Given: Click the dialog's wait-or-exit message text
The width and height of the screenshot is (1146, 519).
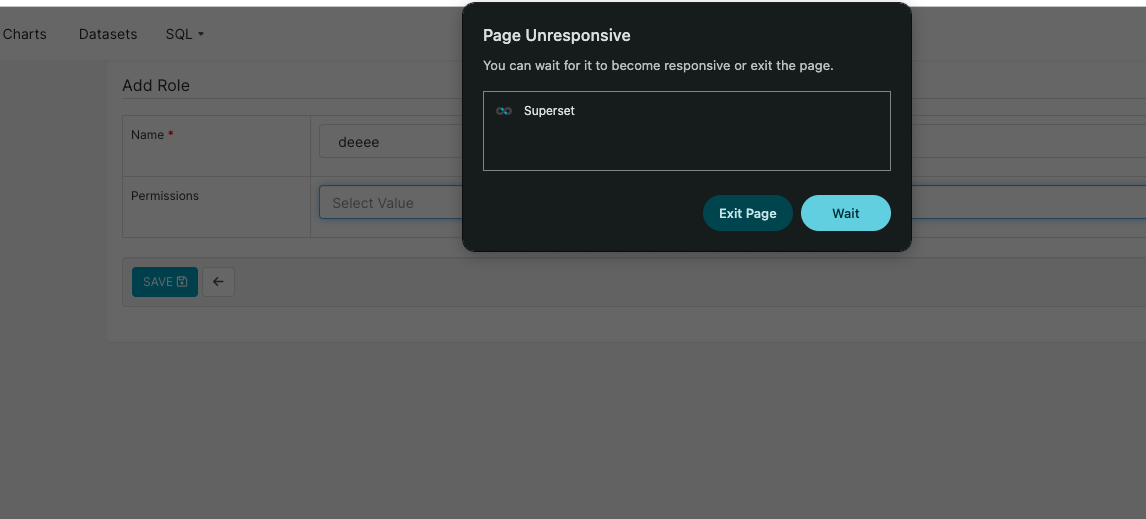Looking at the screenshot, I should (657, 66).
